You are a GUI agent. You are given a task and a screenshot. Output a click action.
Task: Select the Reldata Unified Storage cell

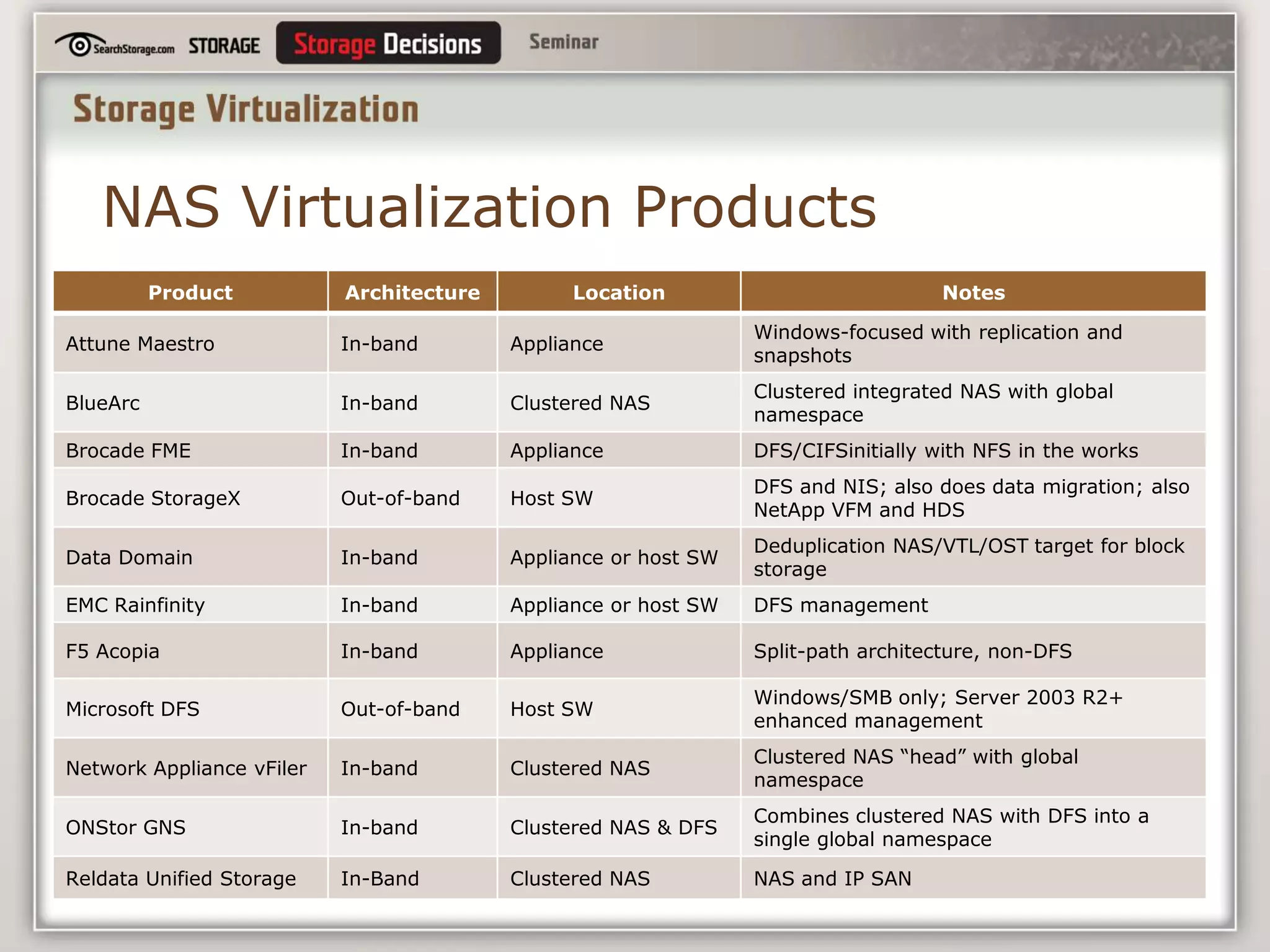[190, 878]
